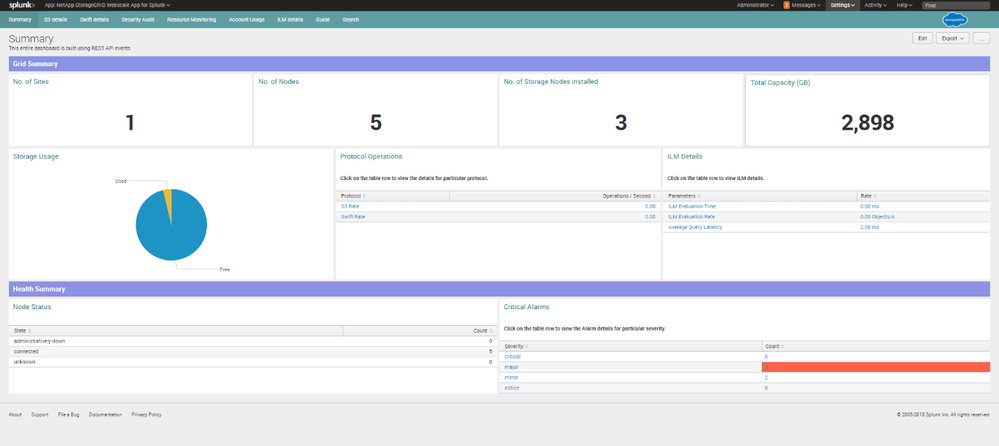Open the Resource Monitoring tab
The image size is (999, 446).
click(x=192, y=19)
